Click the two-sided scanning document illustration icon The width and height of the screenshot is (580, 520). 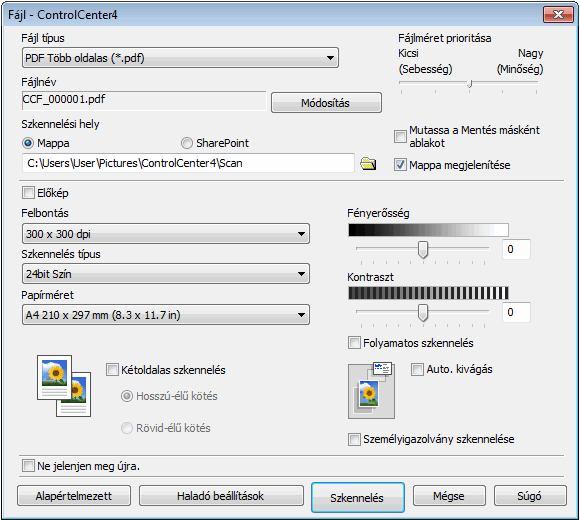[64, 386]
